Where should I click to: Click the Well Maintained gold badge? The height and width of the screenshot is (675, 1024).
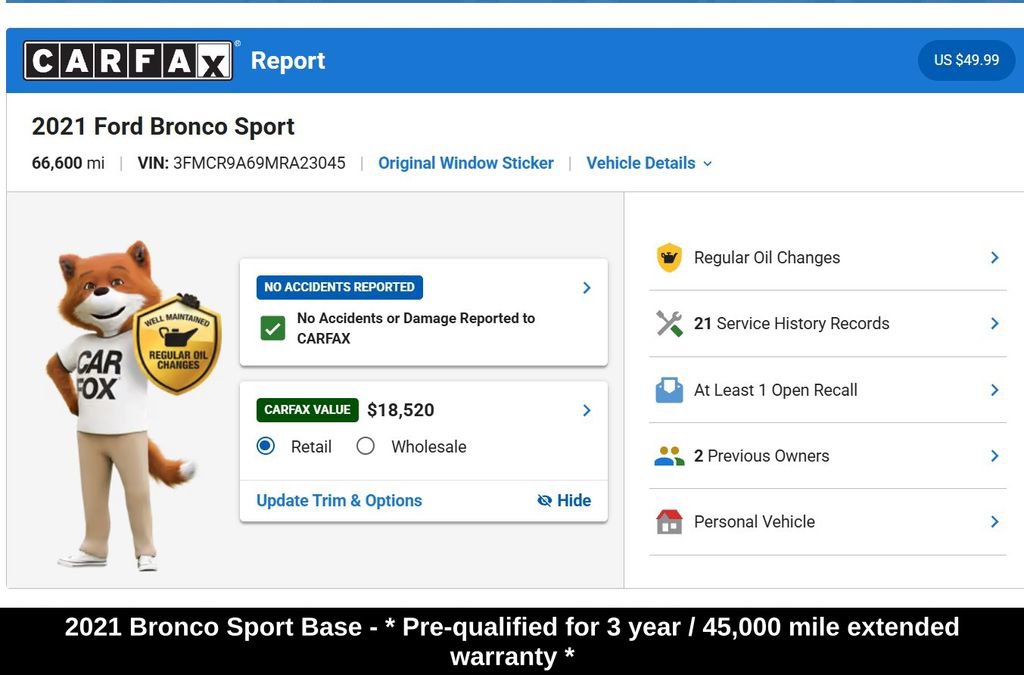(178, 344)
